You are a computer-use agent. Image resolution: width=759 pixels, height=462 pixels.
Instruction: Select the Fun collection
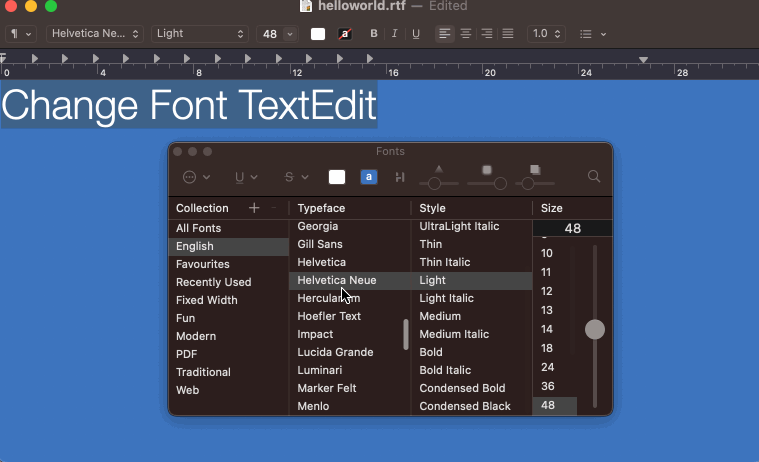[228, 318]
